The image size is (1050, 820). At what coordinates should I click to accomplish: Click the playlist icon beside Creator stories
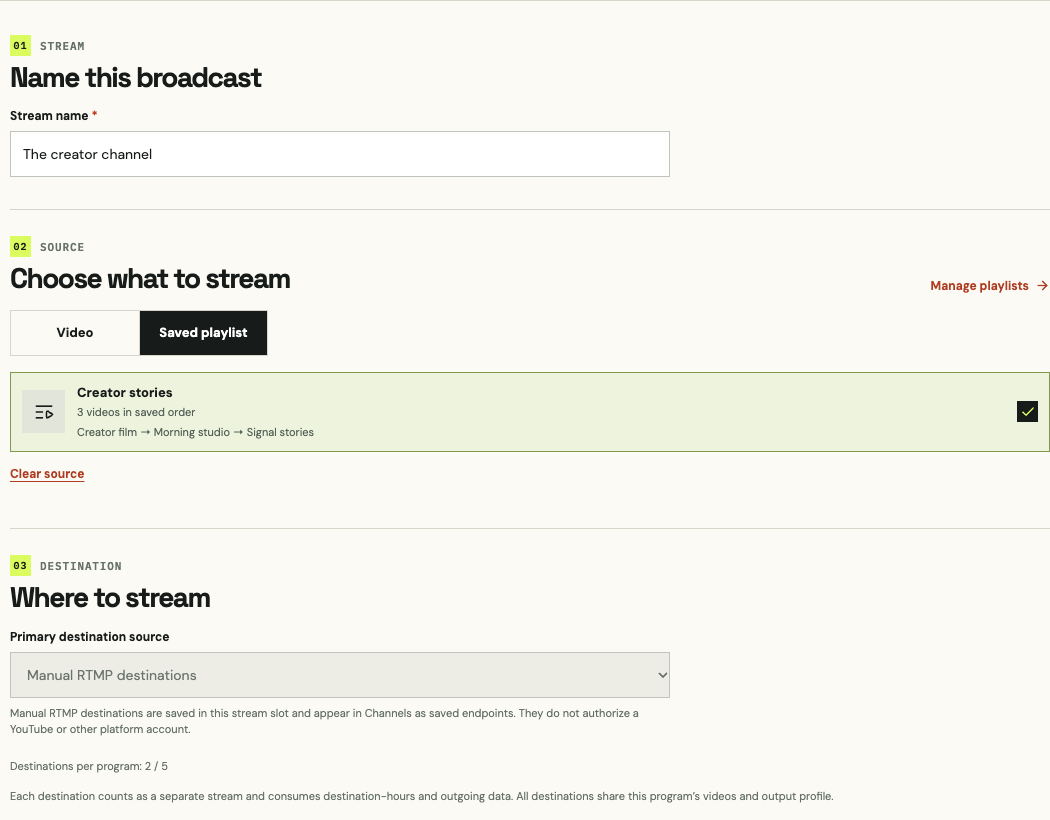click(44, 412)
